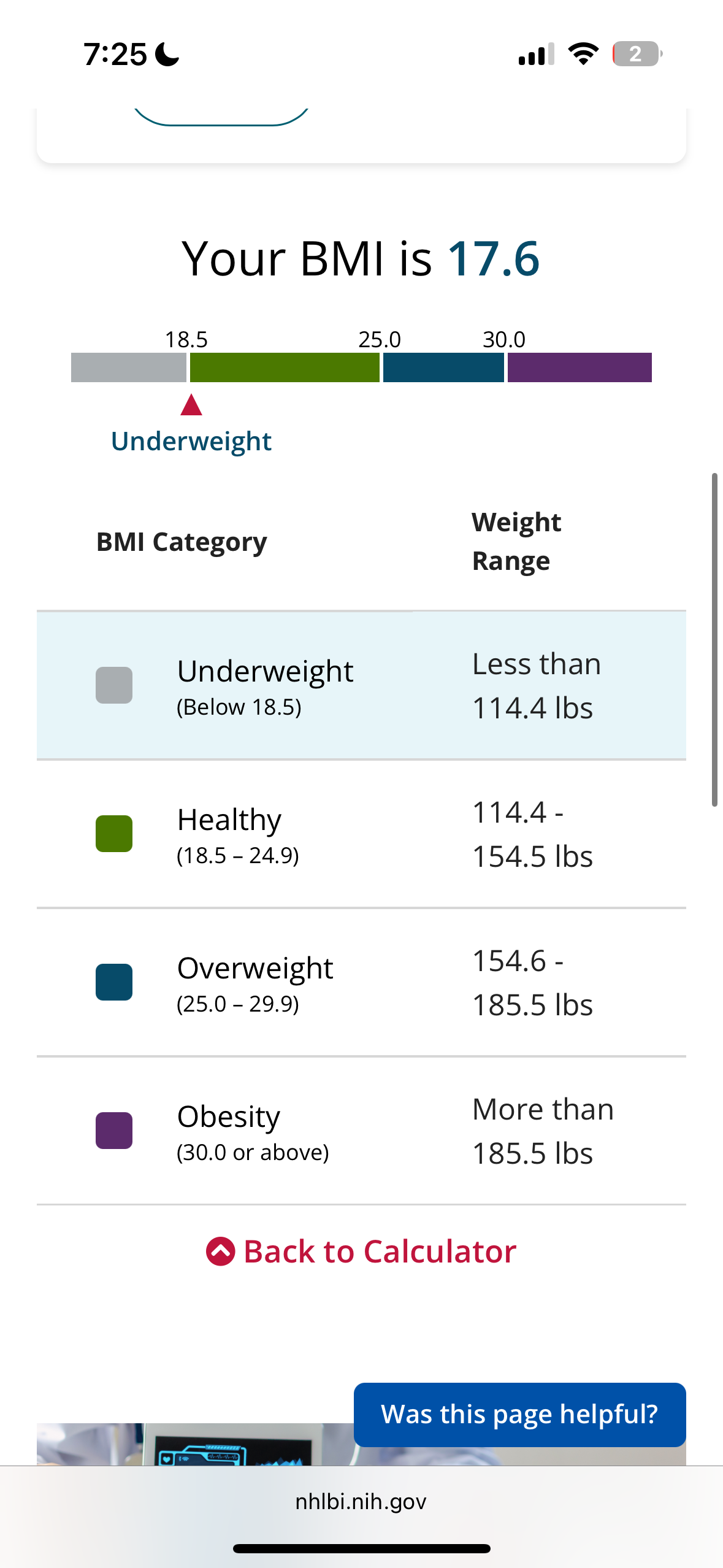Select the Underweight table row
This screenshot has width=723, height=1568.
[x=361, y=685]
